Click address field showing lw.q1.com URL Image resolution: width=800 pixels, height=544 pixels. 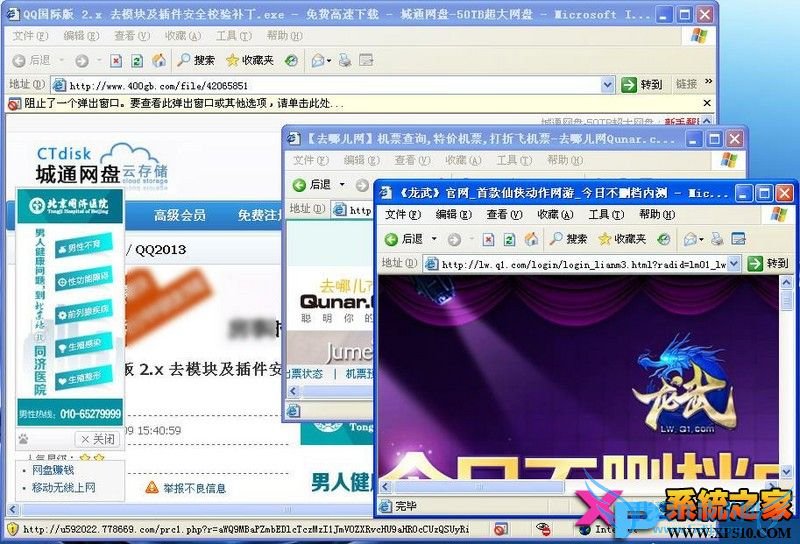pyautogui.click(x=582, y=264)
